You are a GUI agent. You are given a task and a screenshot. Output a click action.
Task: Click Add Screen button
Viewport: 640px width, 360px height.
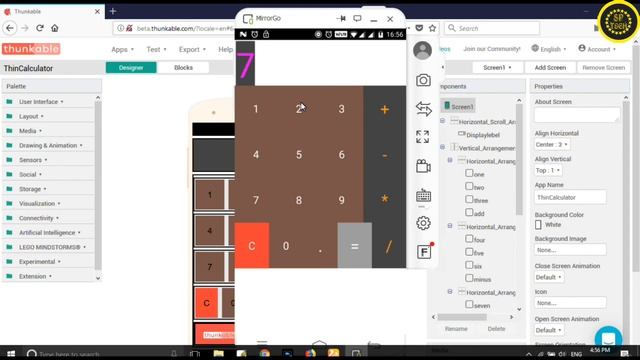tap(550, 68)
